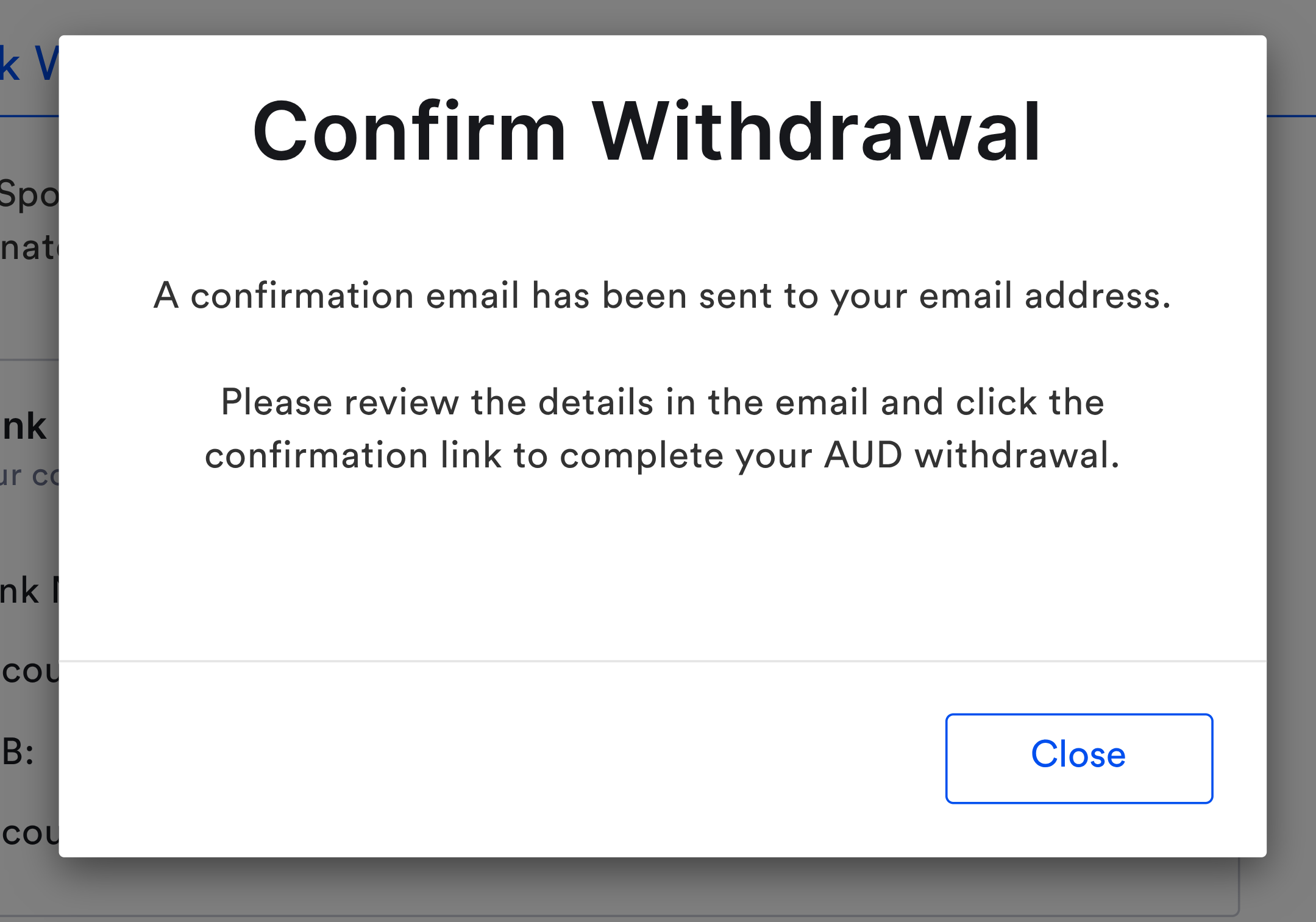Click the cut-off "nk N" label at left
1316x922 pixels.
[x=28, y=591]
